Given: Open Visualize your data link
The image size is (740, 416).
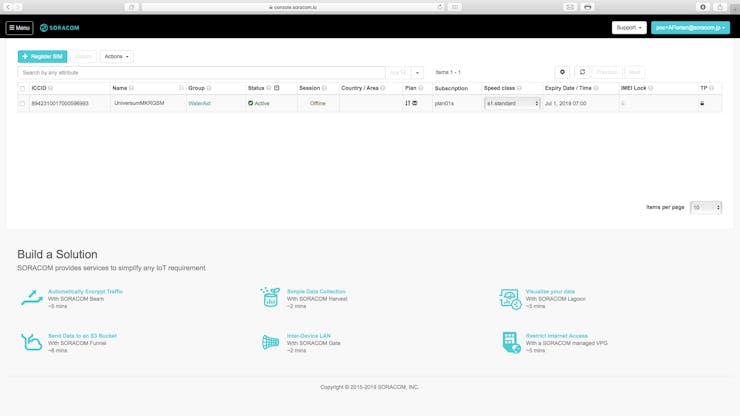Looking at the screenshot, I should tap(550, 292).
